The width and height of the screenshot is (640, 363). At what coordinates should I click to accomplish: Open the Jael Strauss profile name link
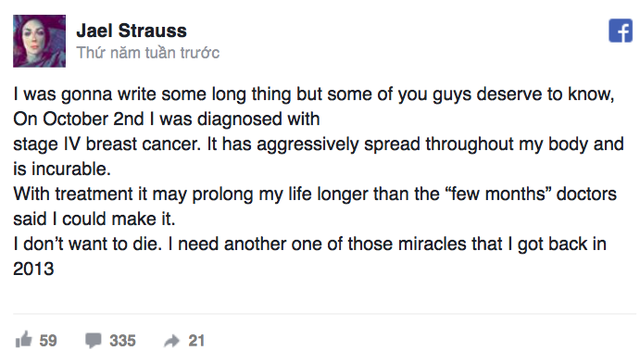coord(131,31)
